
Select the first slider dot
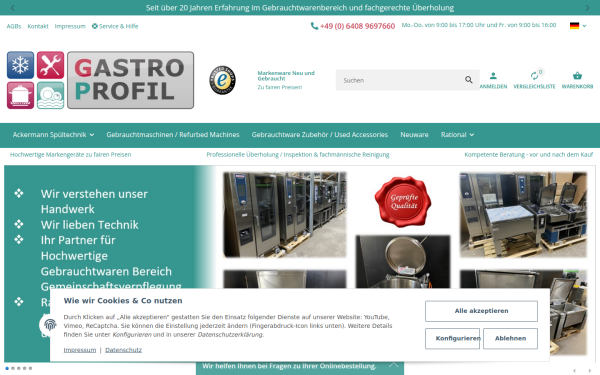tap(7, 368)
